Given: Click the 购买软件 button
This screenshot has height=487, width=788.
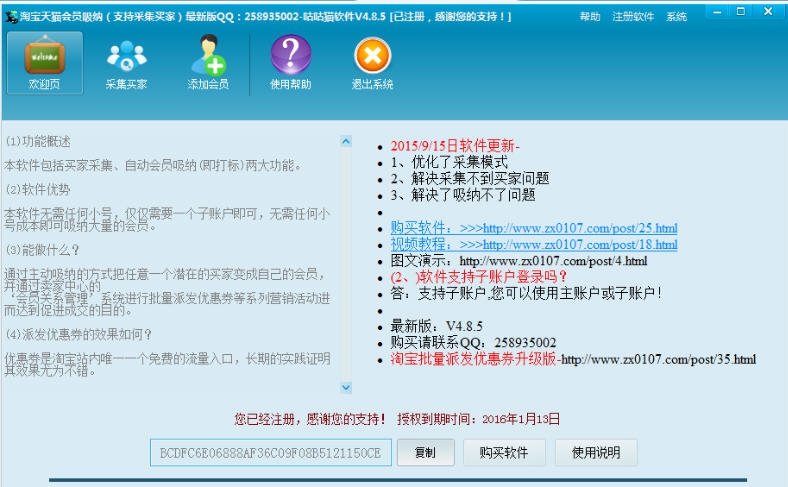Looking at the screenshot, I should [504, 452].
